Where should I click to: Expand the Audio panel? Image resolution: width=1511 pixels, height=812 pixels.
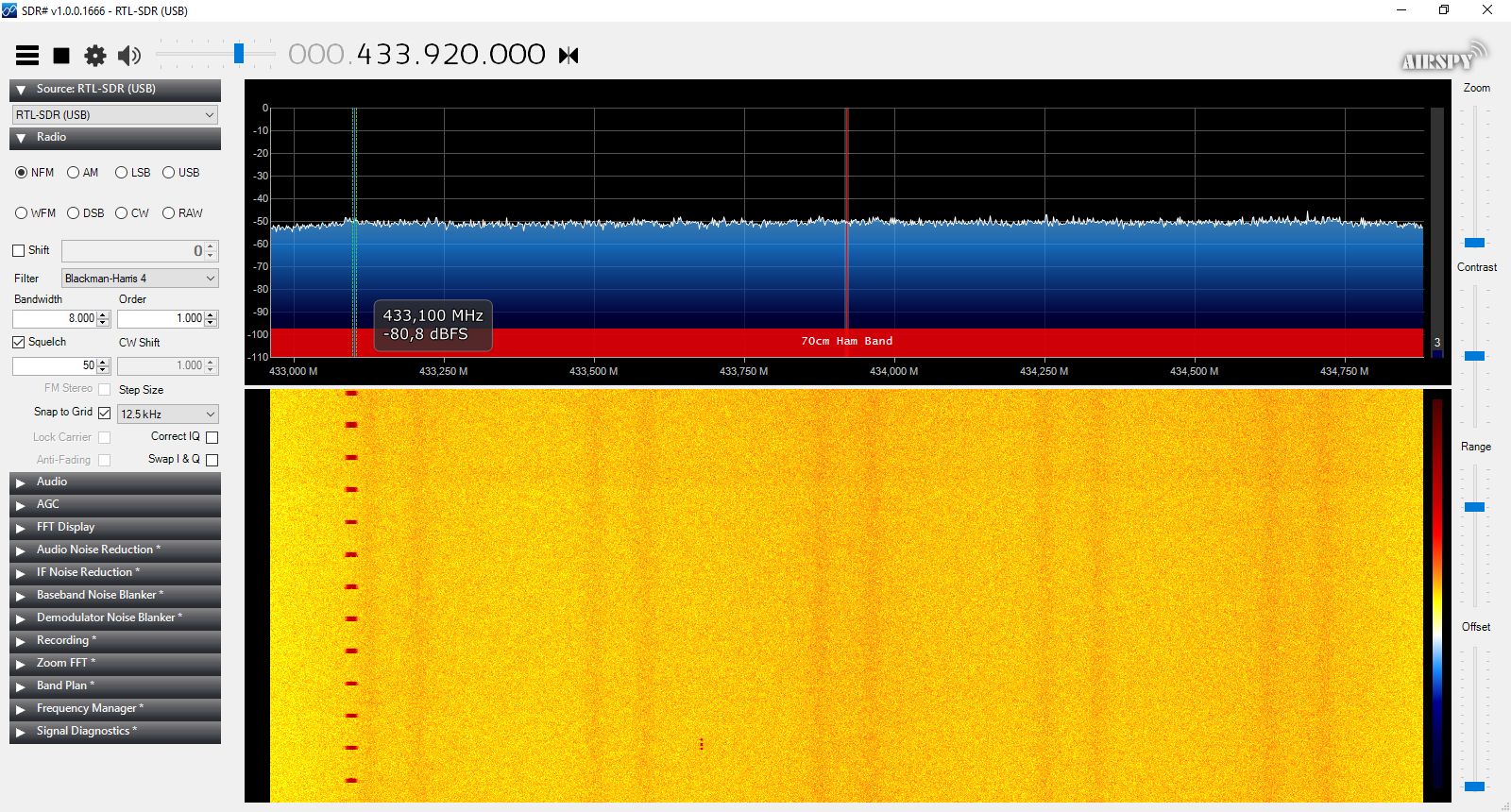point(115,482)
